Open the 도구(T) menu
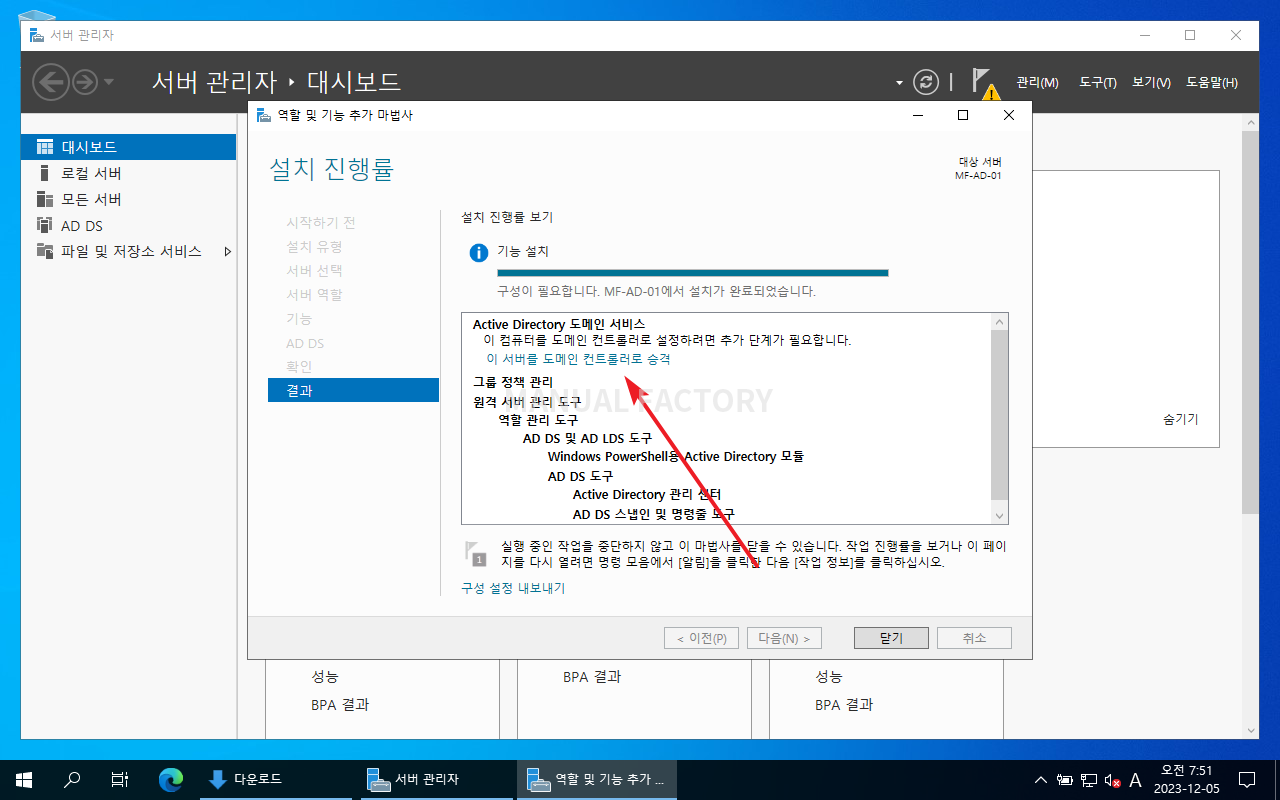1280x800 pixels. [1097, 83]
